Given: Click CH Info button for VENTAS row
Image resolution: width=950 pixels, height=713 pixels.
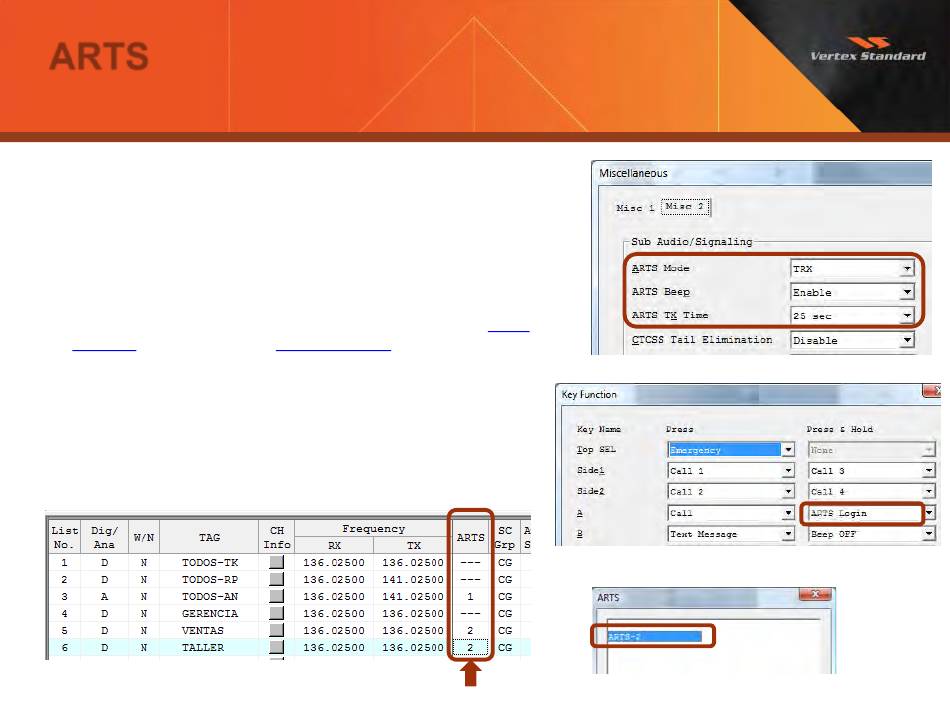Looking at the screenshot, I should point(276,630).
